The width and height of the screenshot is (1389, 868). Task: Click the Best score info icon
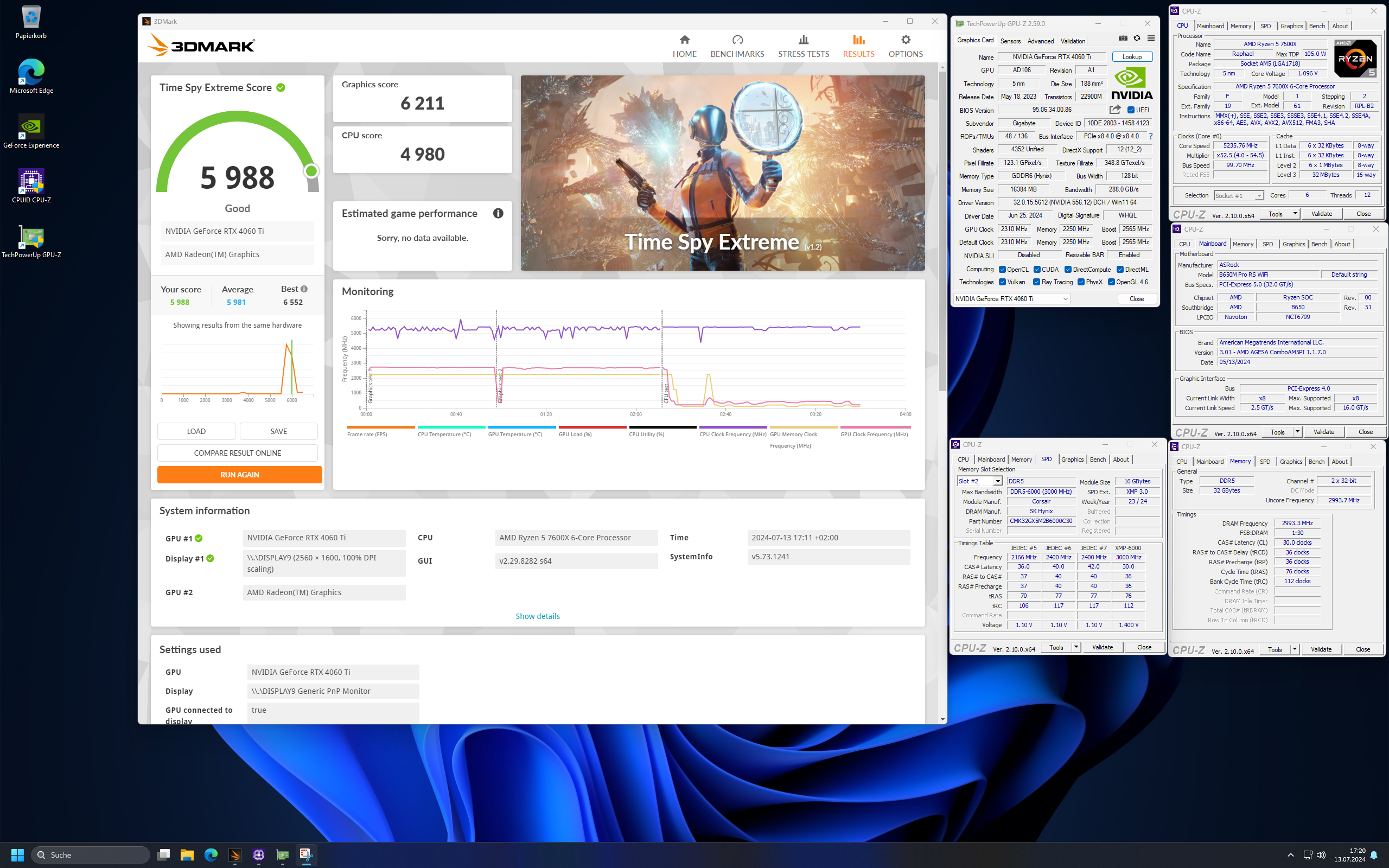pyautogui.click(x=304, y=289)
